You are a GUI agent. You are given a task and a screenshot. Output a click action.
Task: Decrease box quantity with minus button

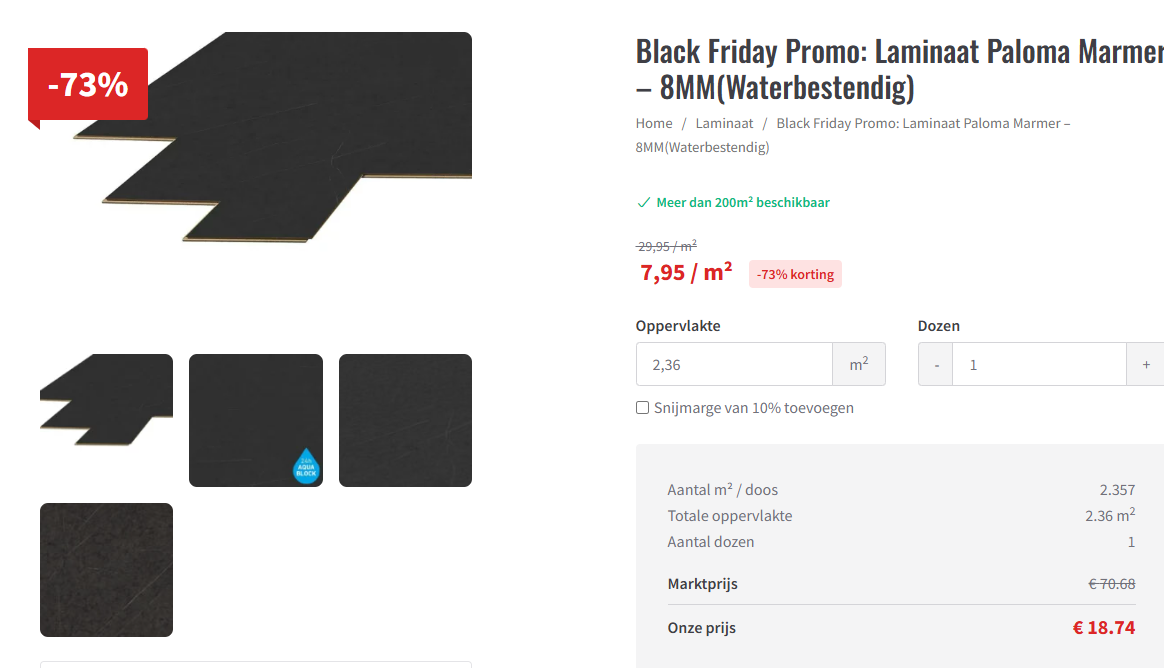936,364
